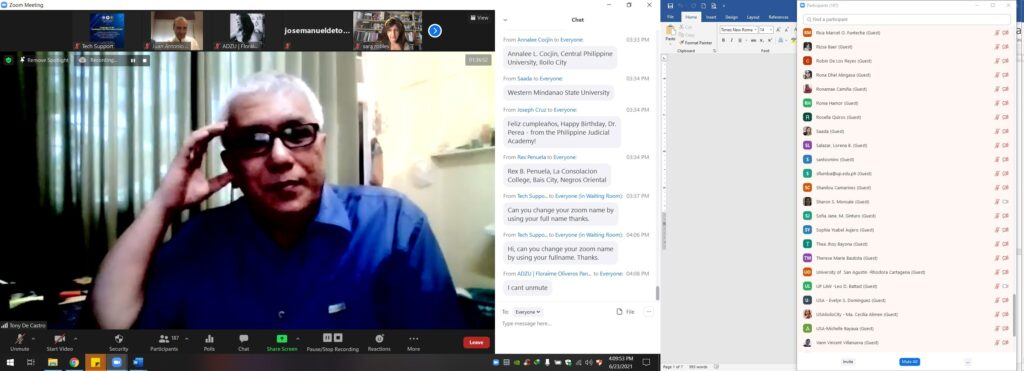Toggle video icon for UP LAW Leo D. Battad
Image resolution: width=1024 pixels, height=371 pixels.
coord(1006,286)
